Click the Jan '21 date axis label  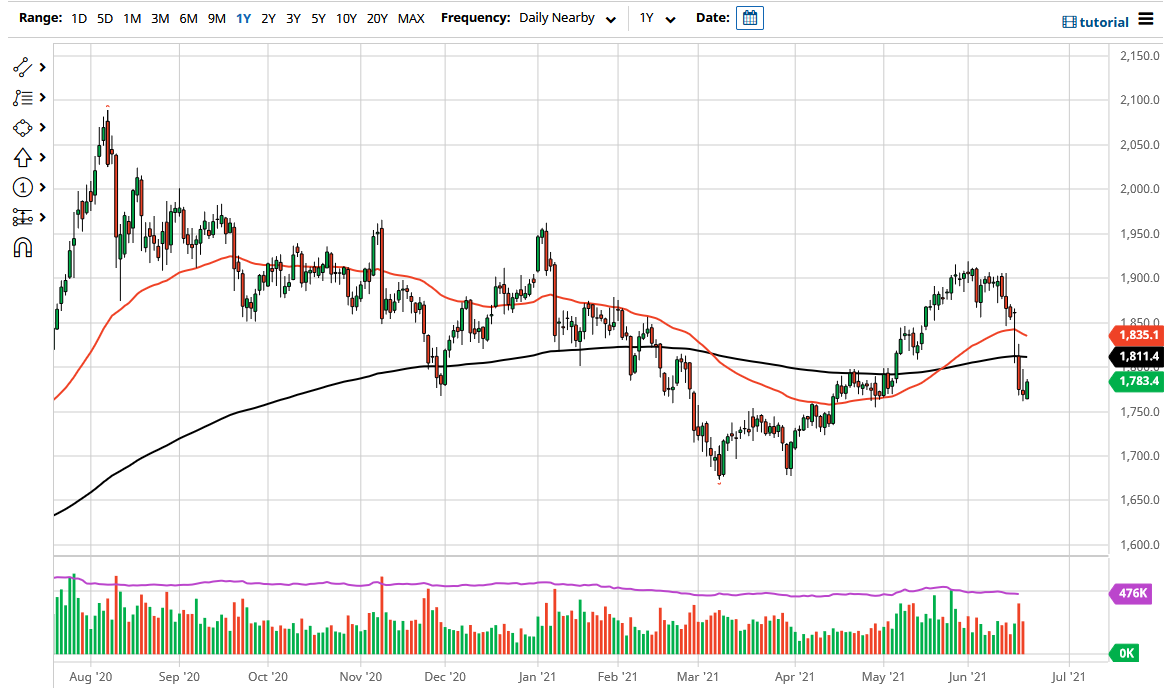click(x=537, y=677)
